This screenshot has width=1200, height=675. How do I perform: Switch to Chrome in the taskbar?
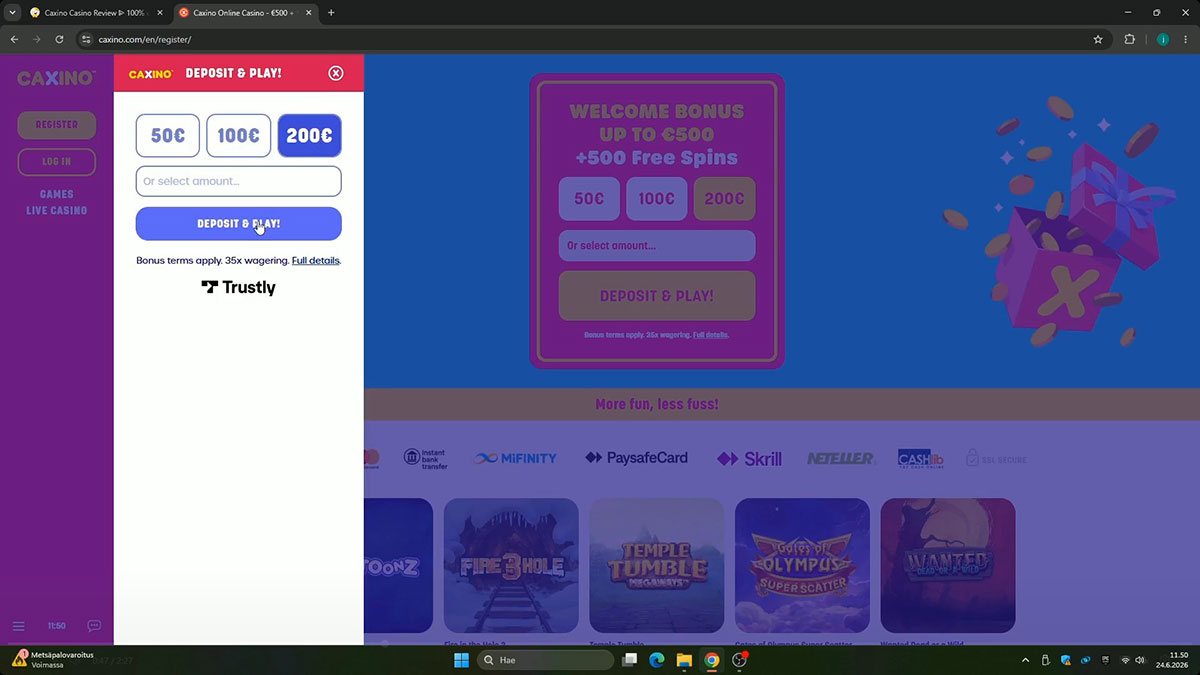click(712, 660)
